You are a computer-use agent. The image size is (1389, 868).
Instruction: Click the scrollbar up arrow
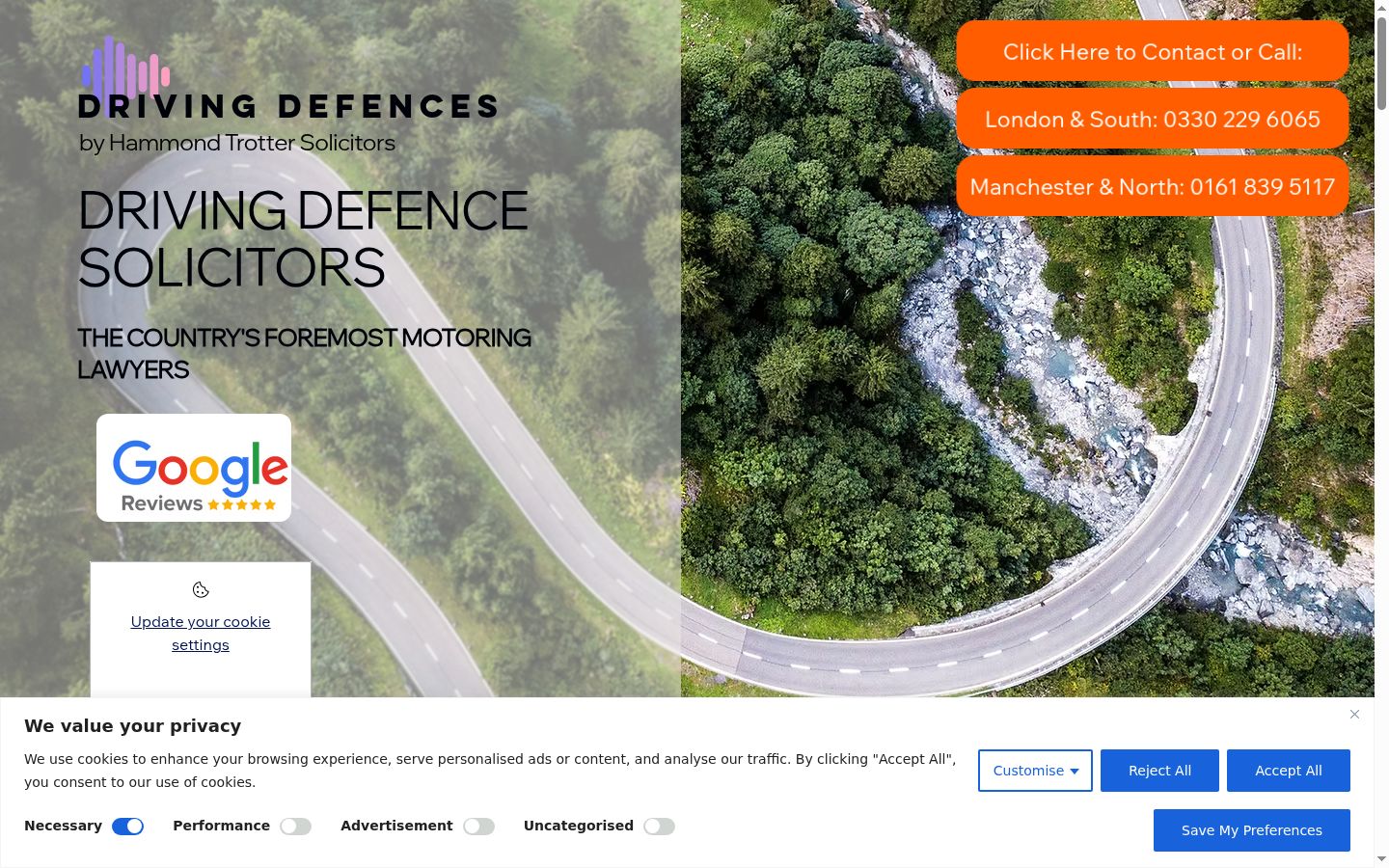coord(1381,8)
